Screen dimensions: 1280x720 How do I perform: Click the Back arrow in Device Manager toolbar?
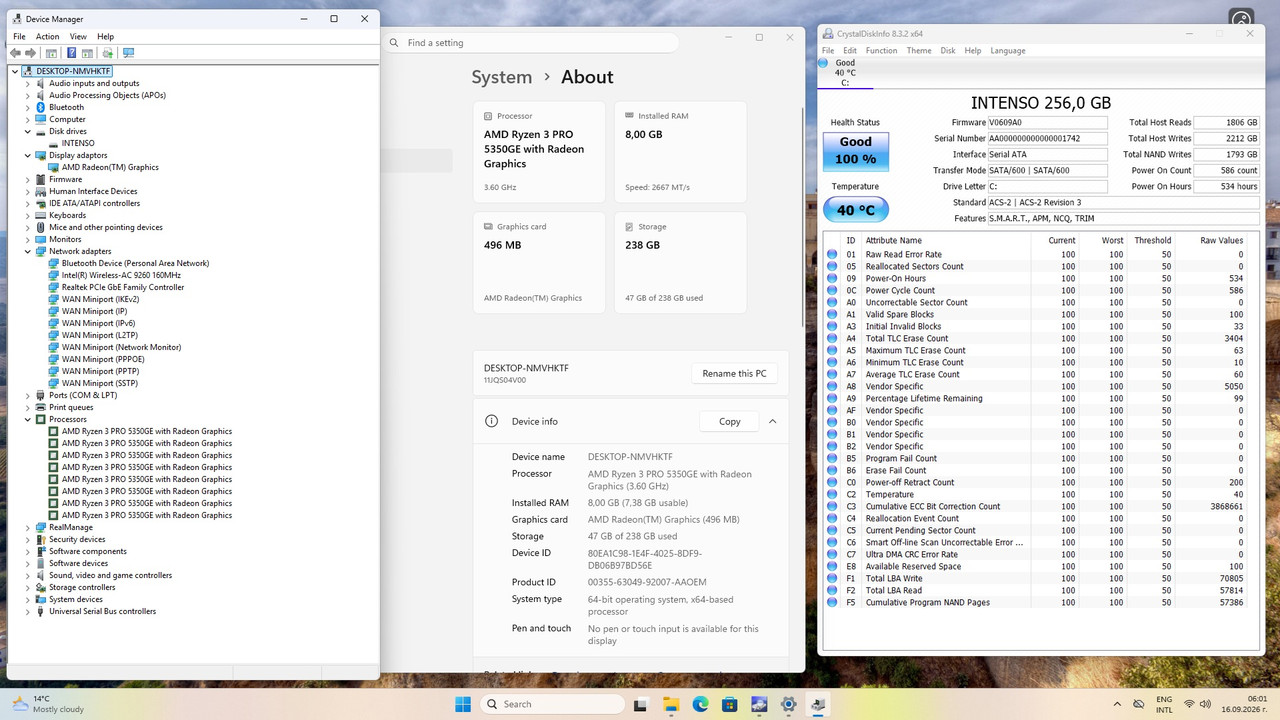tap(16, 53)
